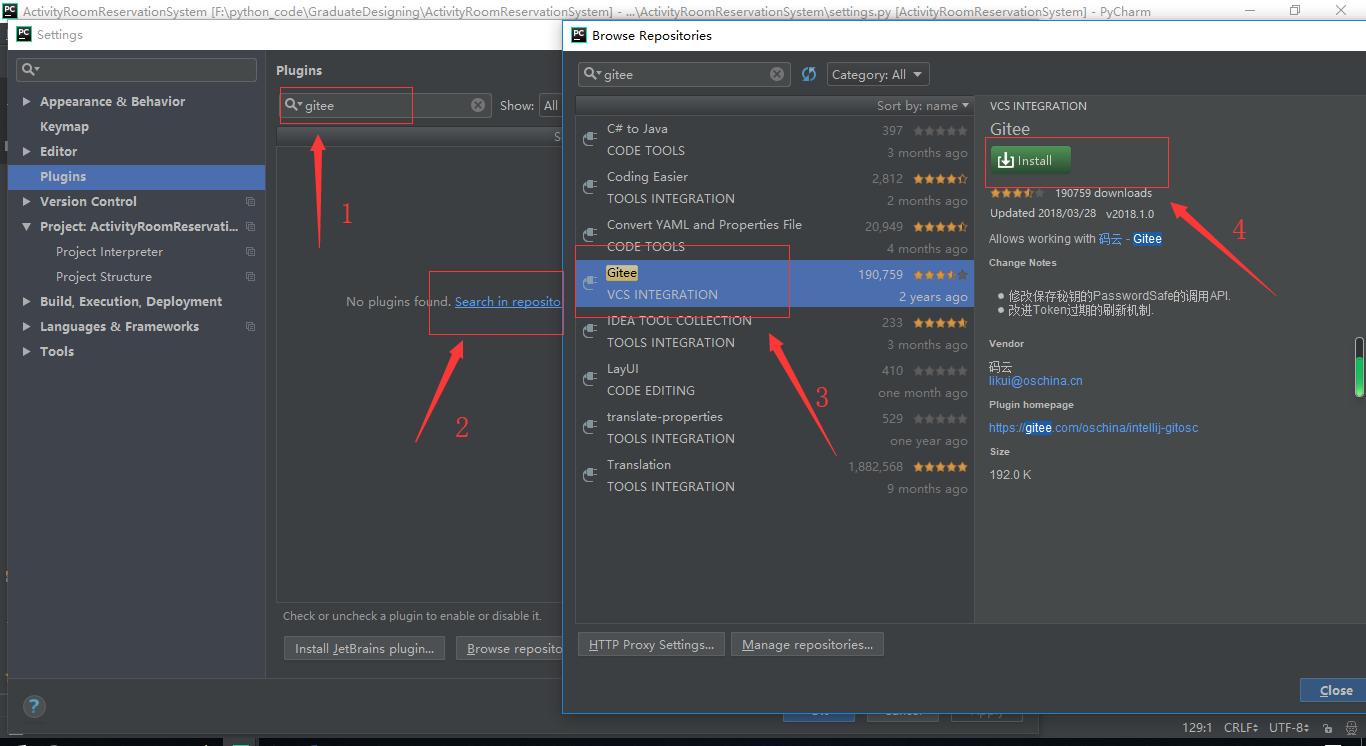
Task: Open the Category: All dropdown
Action: [878, 74]
